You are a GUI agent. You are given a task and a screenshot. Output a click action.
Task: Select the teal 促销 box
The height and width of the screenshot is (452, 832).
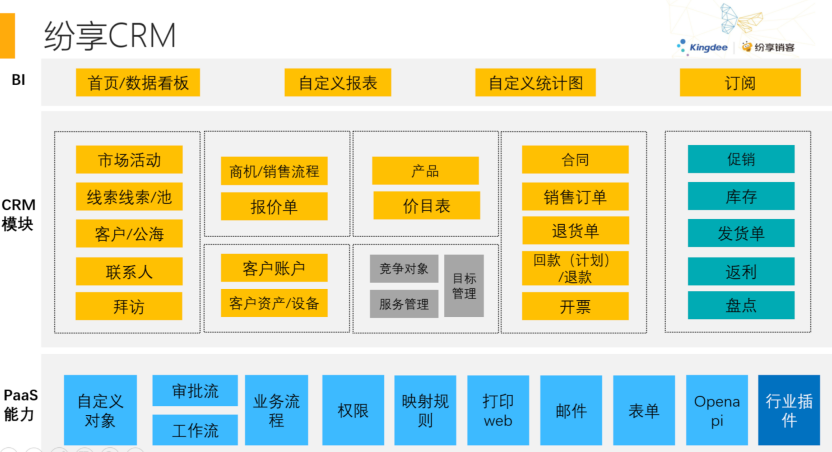click(x=741, y=159)
